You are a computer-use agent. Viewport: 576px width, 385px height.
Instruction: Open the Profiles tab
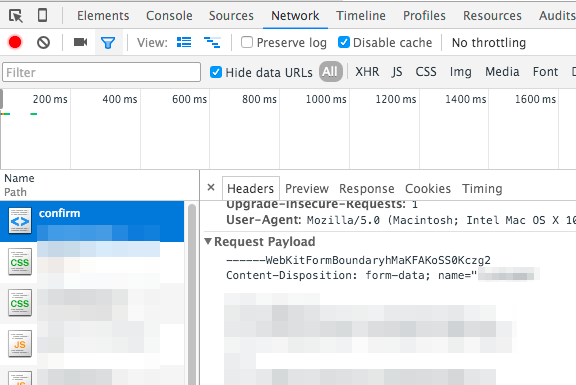[424, 16]
